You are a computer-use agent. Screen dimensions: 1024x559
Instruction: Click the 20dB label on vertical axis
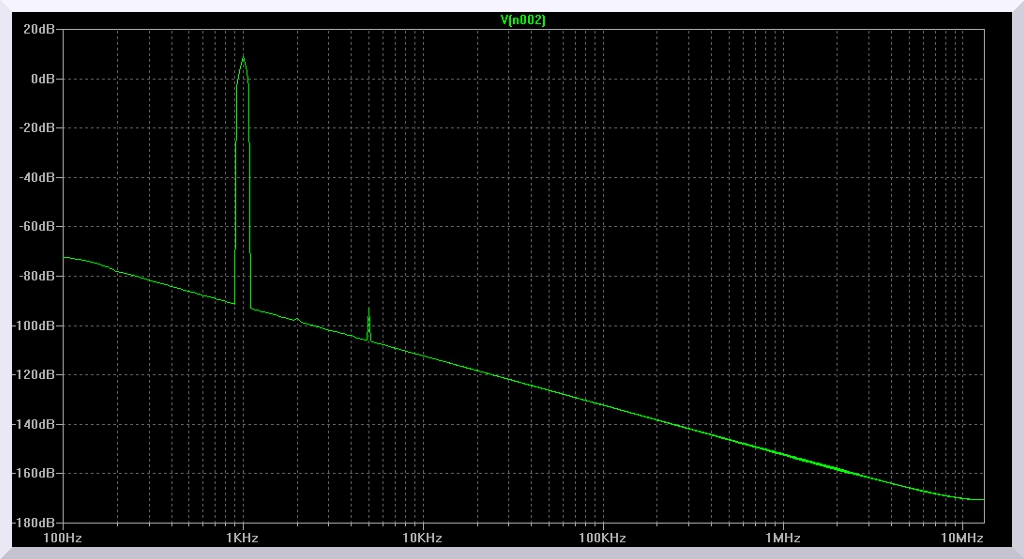tap(40, 30)
